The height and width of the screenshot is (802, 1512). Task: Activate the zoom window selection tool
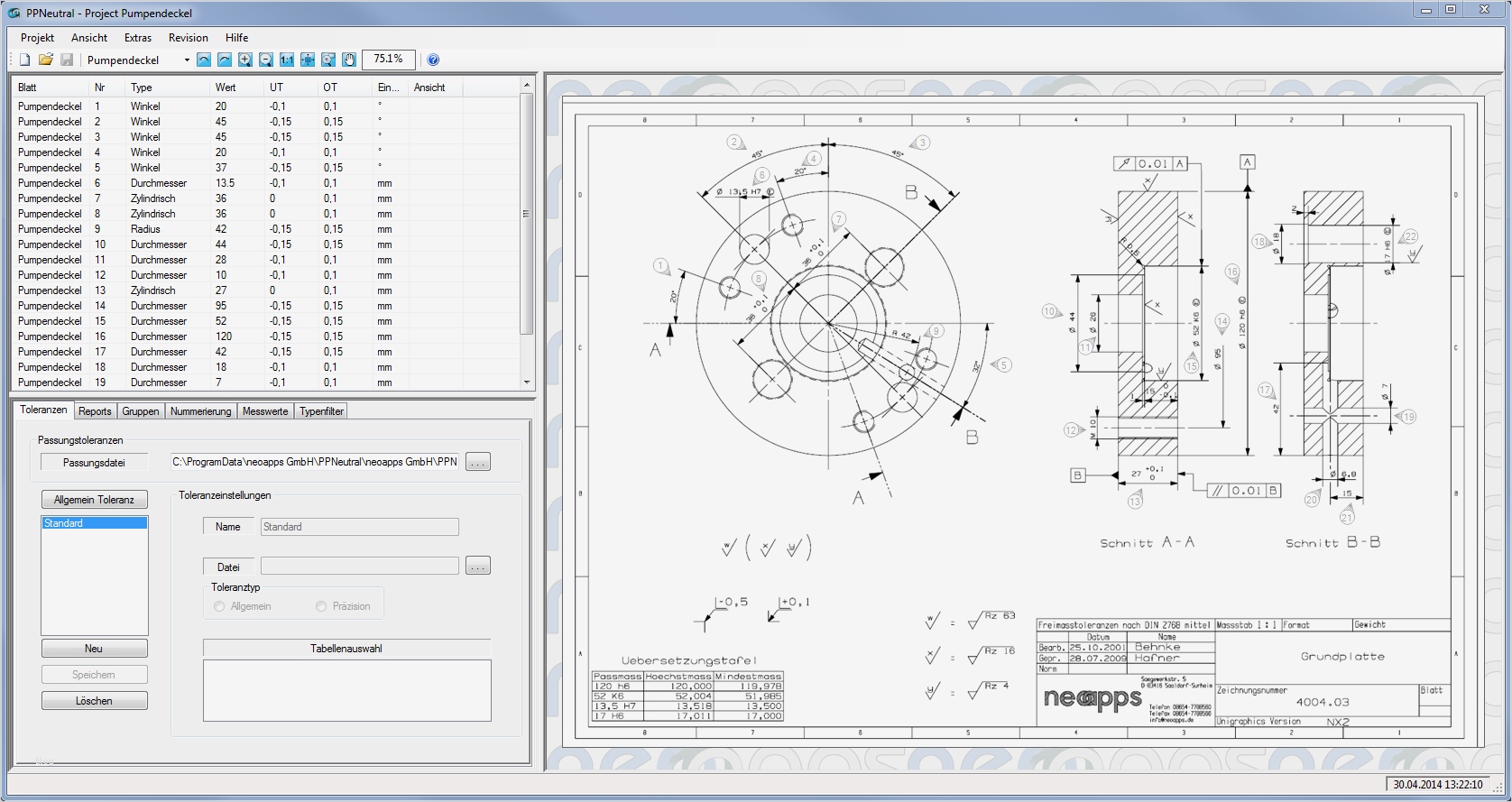click(328, 60)
